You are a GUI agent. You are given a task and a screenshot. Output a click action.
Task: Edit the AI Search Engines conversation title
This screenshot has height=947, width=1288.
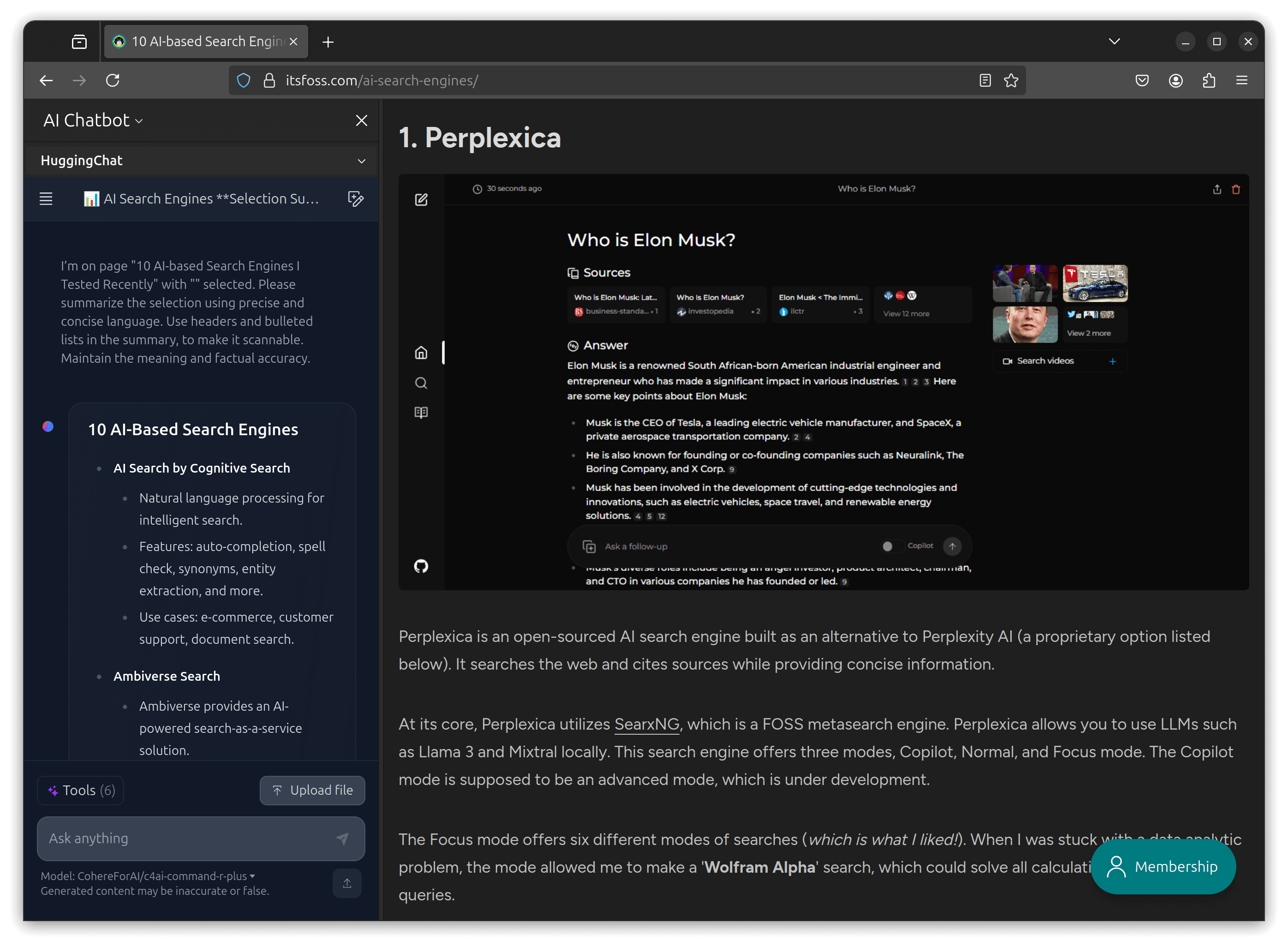pyautogui.click(x=356, y=199)
